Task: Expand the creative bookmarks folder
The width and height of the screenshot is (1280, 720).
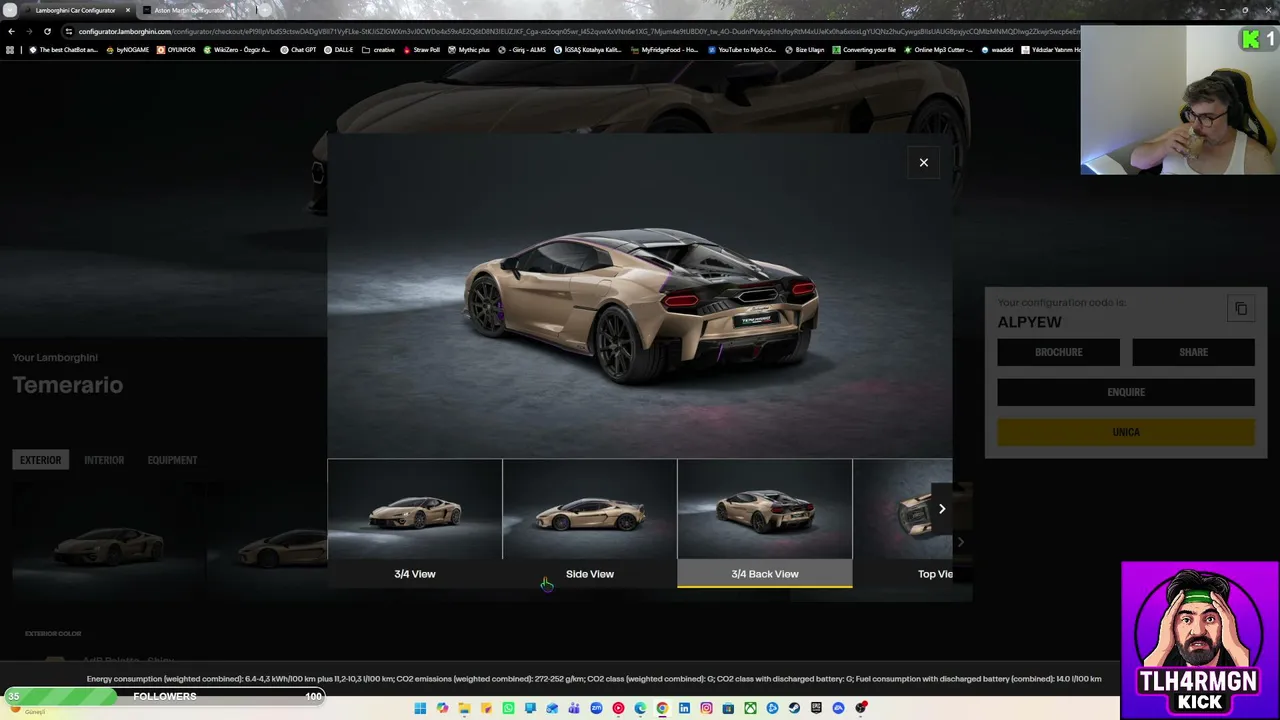Action: [x=378, y=50]
